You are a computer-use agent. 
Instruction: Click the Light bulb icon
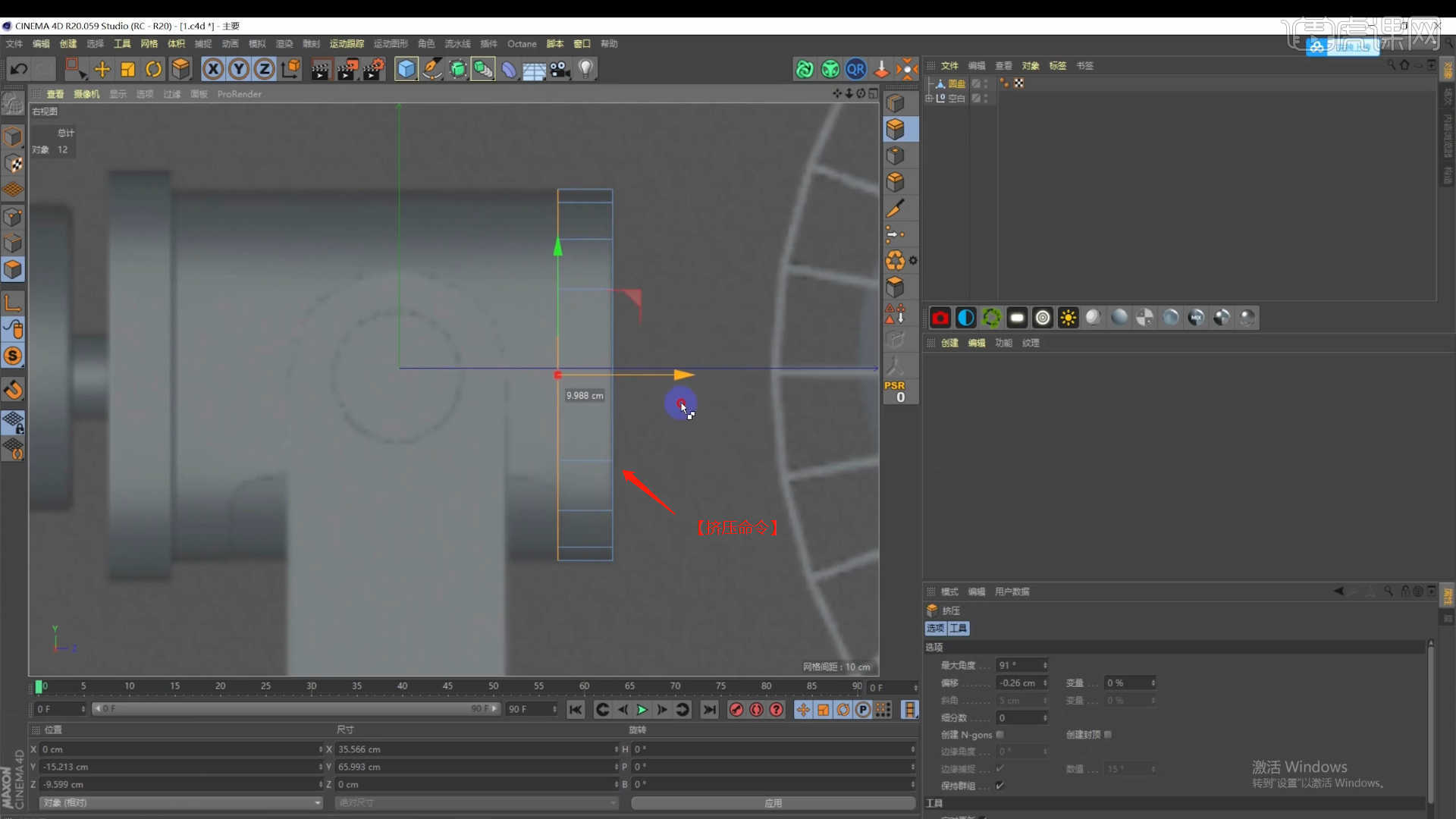click(585, 70)
